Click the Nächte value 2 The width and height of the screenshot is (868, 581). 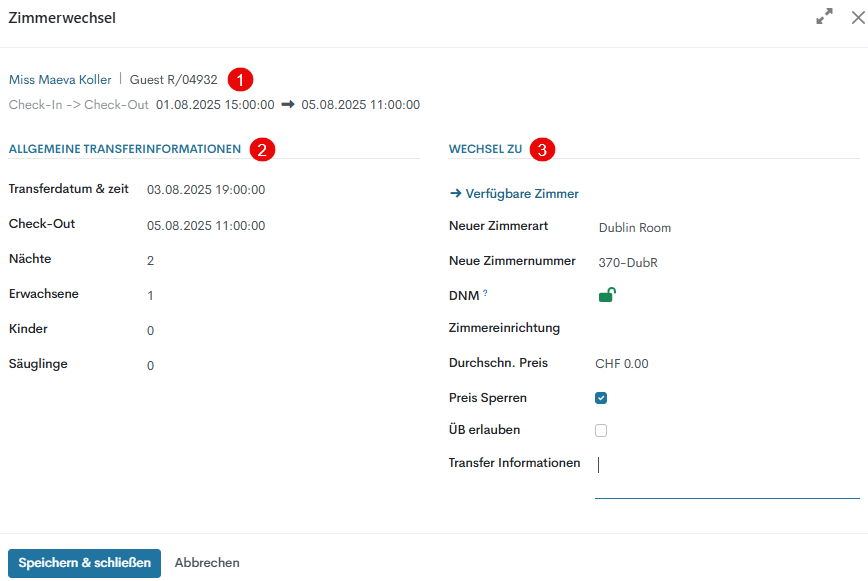pyautogui.click(x=151, y=261)
